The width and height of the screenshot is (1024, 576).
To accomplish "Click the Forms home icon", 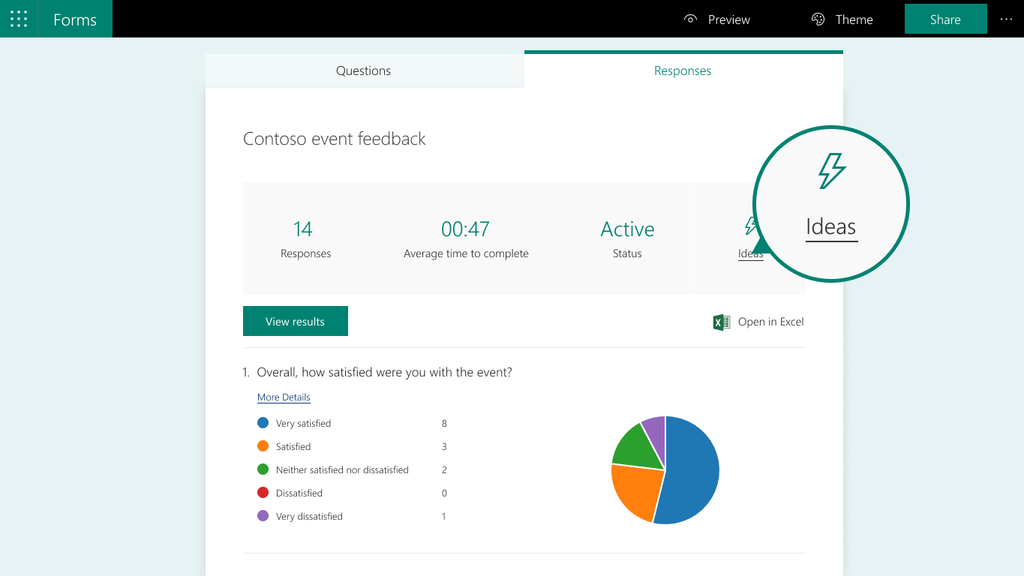I will (75, 18).
